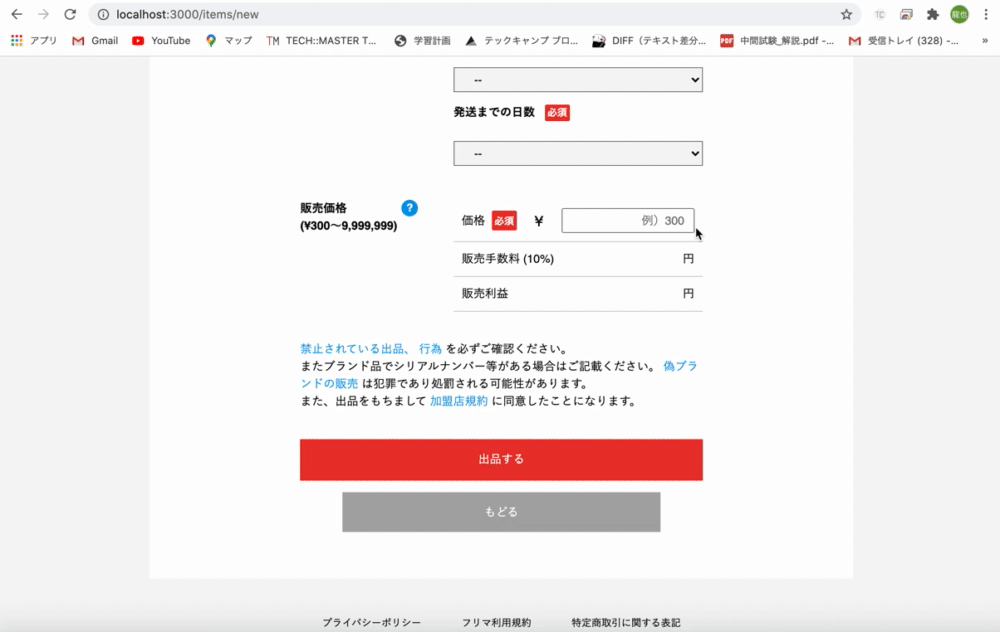
Task: Reload the page with the refresh icon
Action: [x=70, y=14]
